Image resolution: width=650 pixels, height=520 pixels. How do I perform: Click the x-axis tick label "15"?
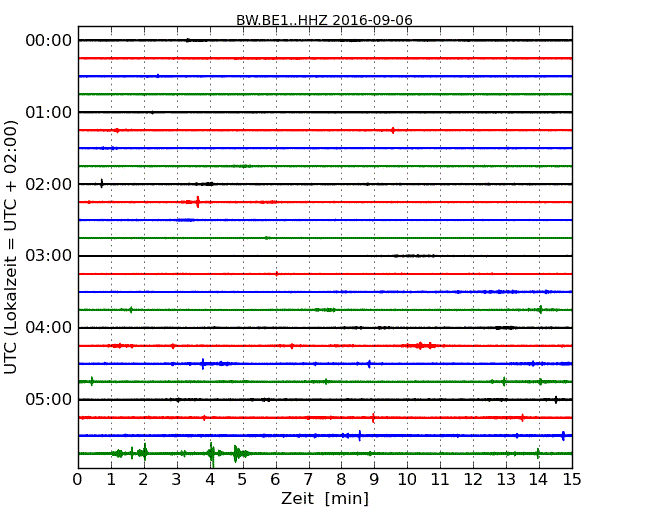572,479
